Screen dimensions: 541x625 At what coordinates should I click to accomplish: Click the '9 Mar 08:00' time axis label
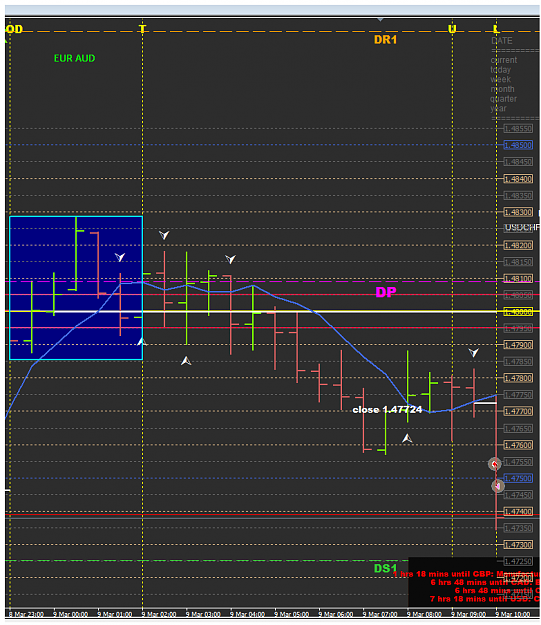click(424, 614)
